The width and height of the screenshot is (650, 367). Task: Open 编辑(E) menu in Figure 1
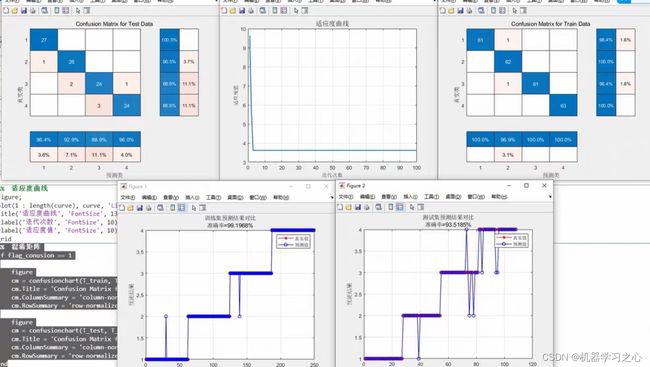[x=149, y=197]
